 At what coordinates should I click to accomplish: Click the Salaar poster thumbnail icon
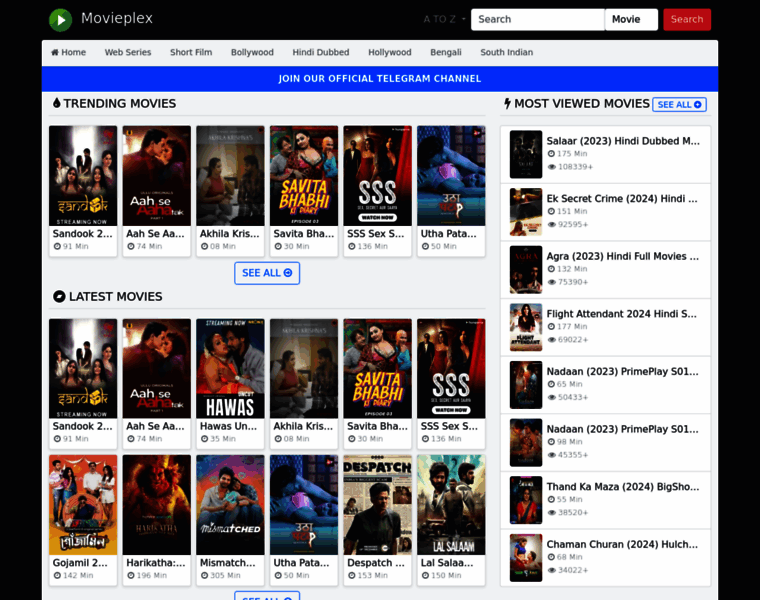coord(526,154)
